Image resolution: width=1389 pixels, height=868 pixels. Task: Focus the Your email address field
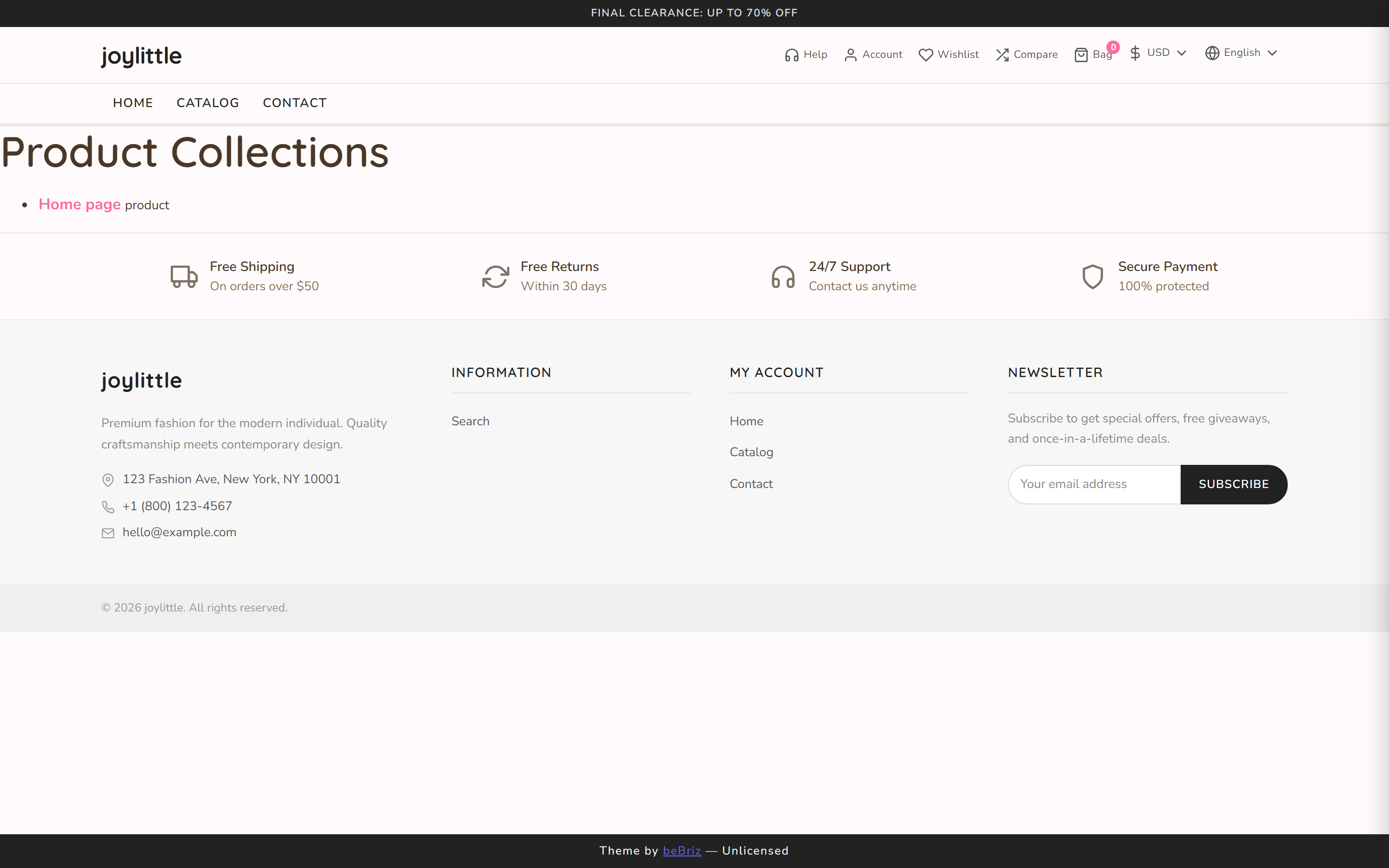[x=1094, y=485]
